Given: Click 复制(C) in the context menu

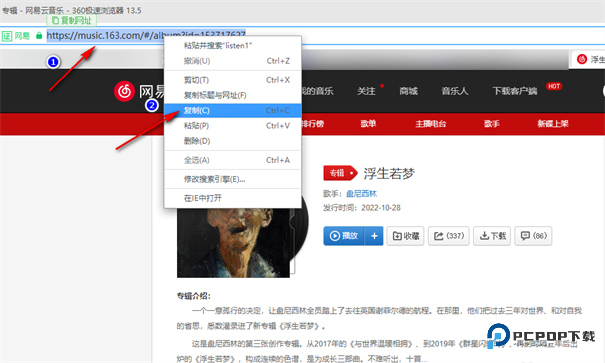Looking at the screenshot, I should click(x=233, y=110).
